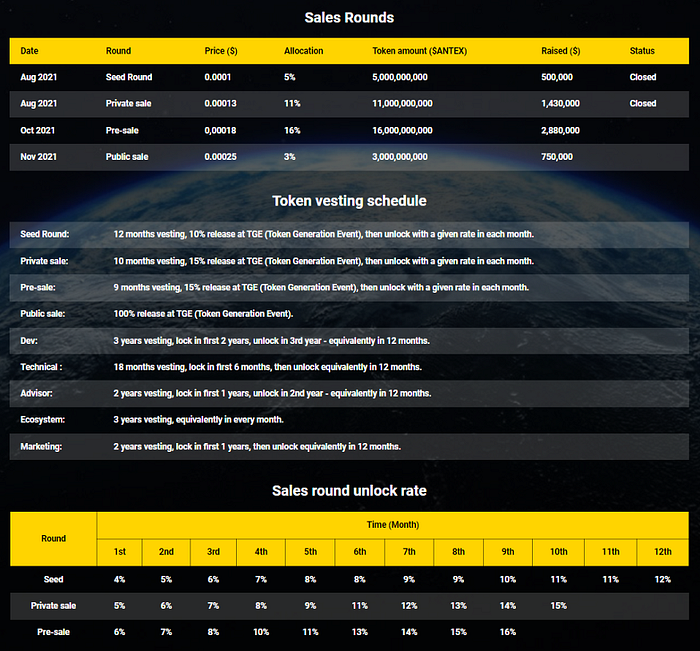The width and height of the screenshot is (700, 651).
Task: Select the Pre-sale: vesting label
Action: 38,288
